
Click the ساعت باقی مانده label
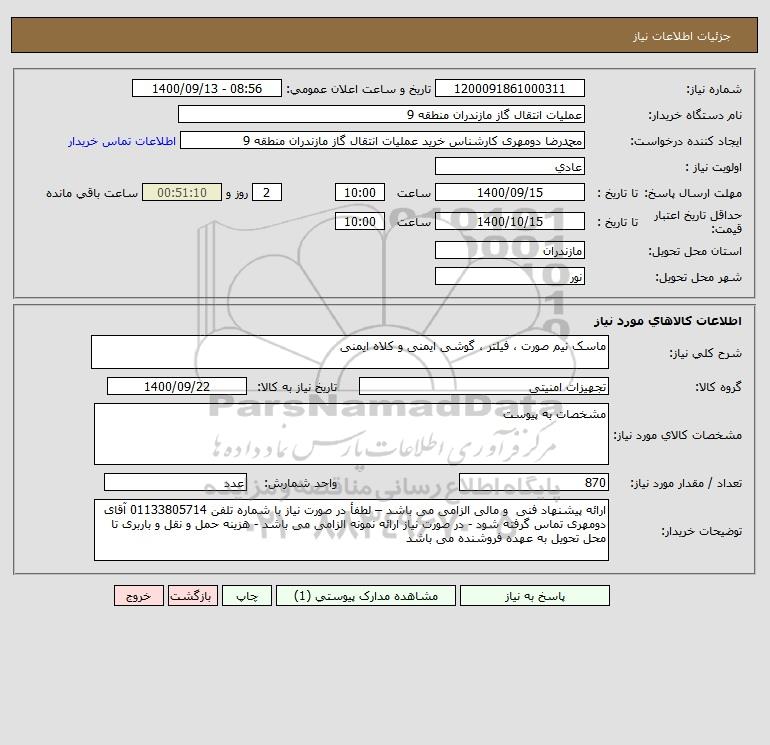pyautogui.click(x=92, y=193)
